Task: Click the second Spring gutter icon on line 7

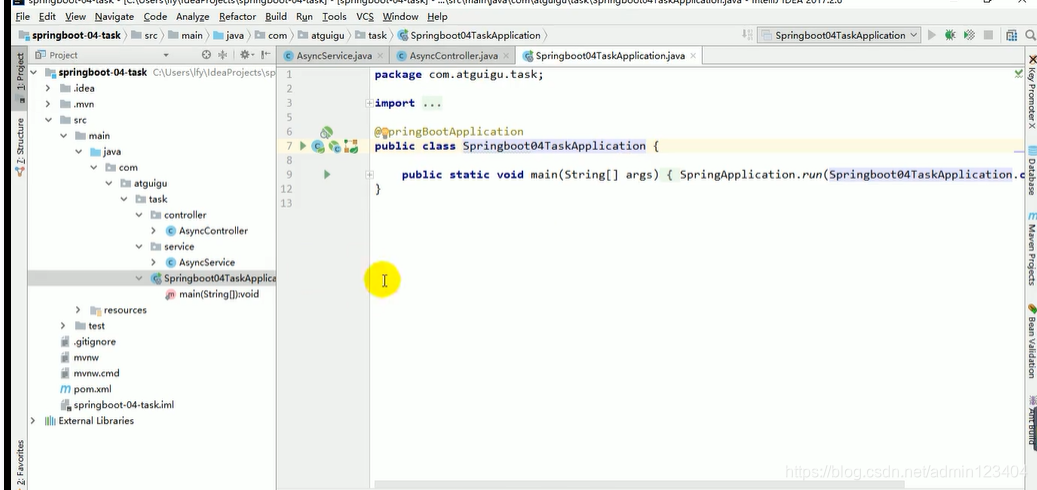Action: point(335,147)
